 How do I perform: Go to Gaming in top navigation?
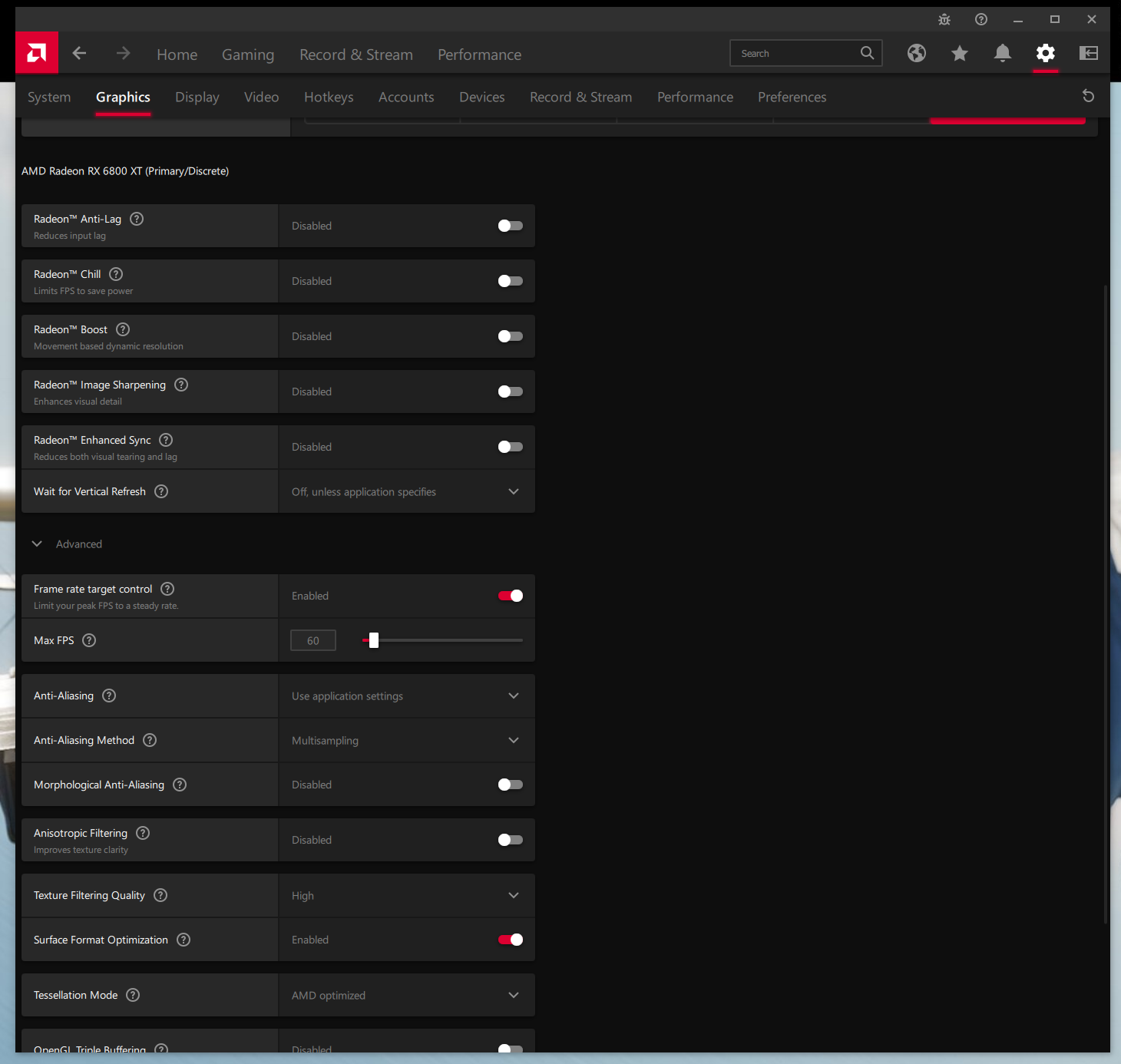click(x=248, y=55)
